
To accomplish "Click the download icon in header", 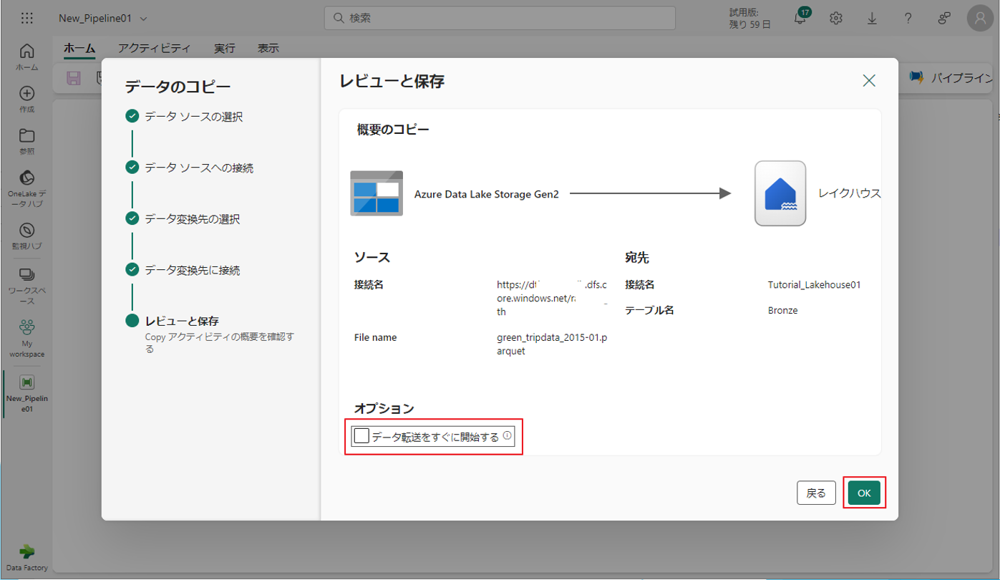I will coord(872,18).
